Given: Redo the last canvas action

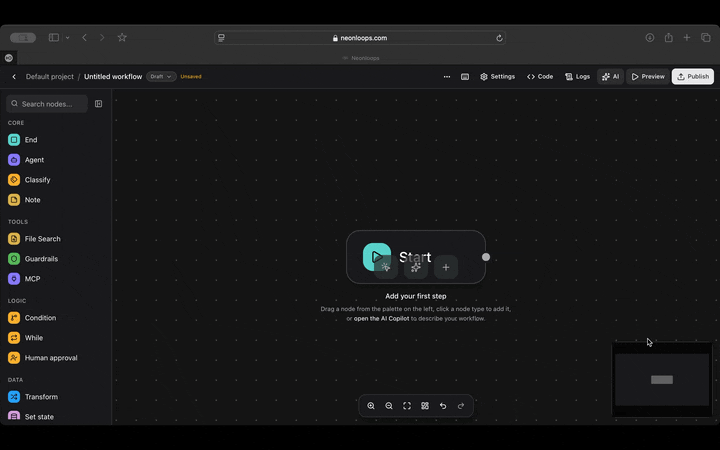Looking at the screenshot, I should [x=461, y=406].
